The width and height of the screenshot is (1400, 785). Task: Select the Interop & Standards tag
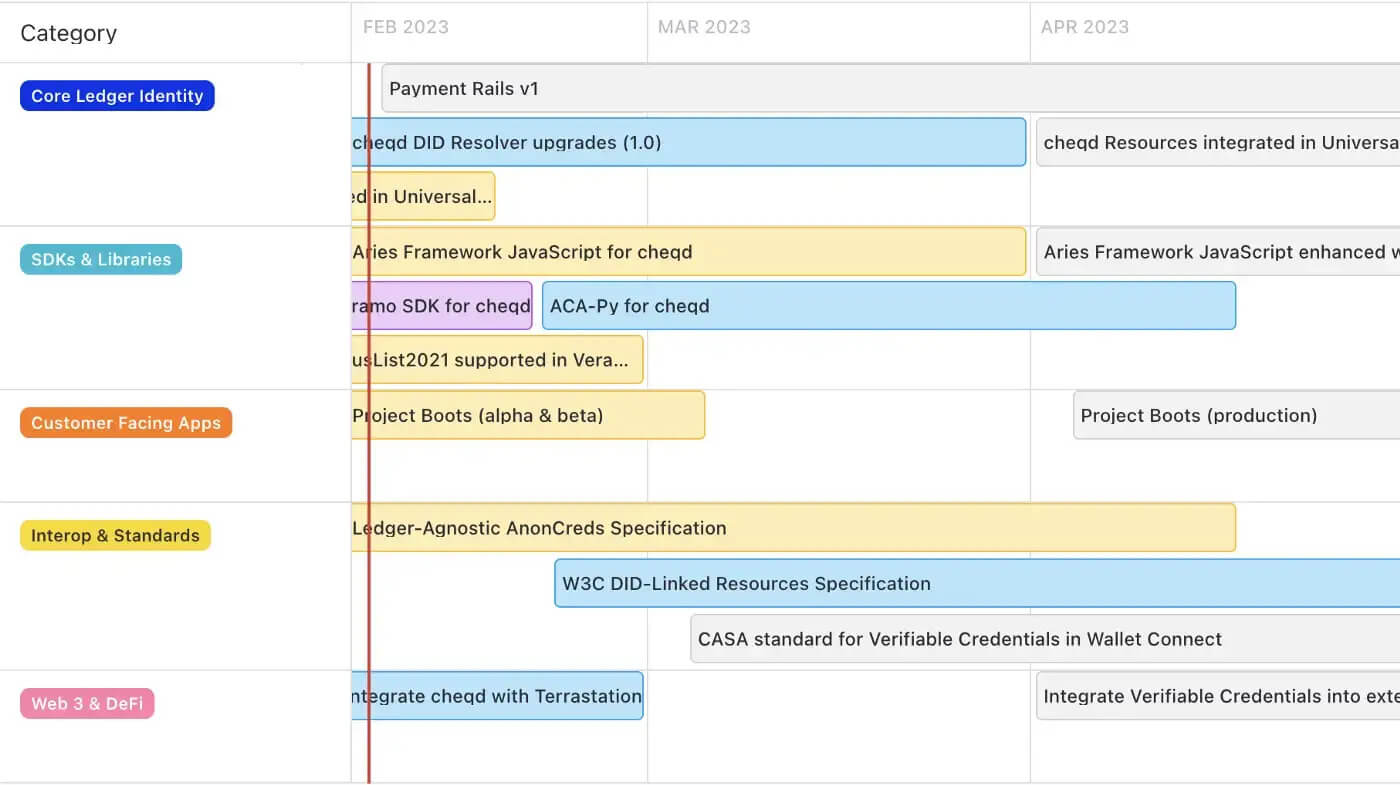[x=115, y=536]
